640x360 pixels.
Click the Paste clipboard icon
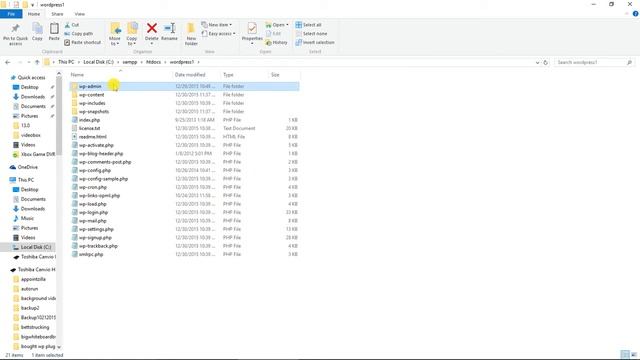point(54,32)
